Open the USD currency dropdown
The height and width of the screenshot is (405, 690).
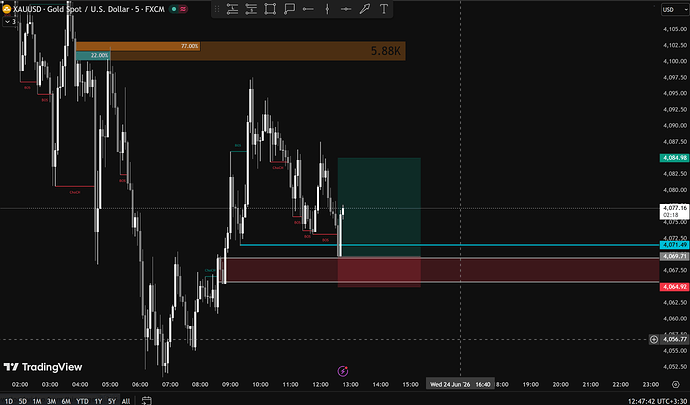click(x=675, y=10)
